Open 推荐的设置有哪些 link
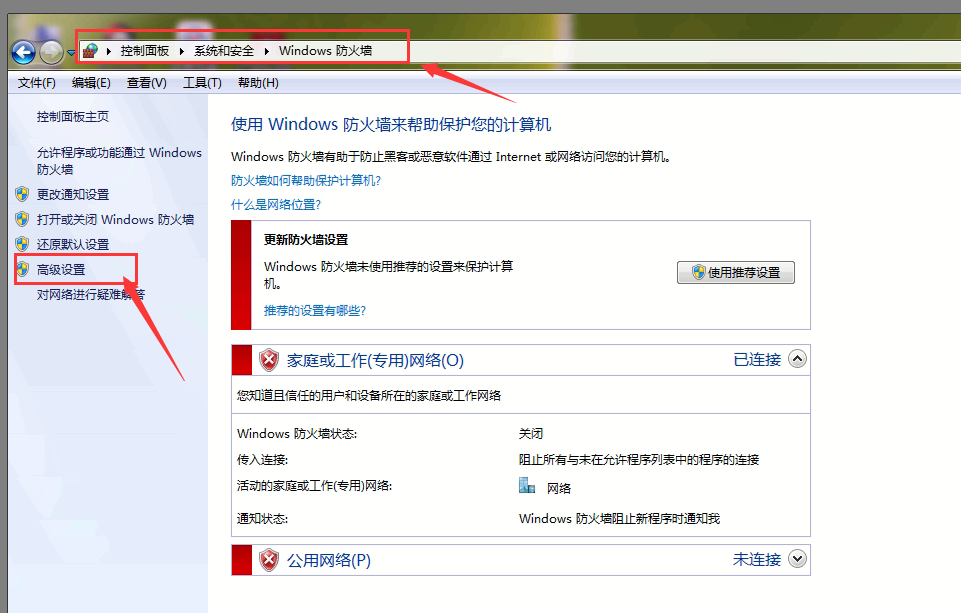961x613 pixels. [314, 310]
